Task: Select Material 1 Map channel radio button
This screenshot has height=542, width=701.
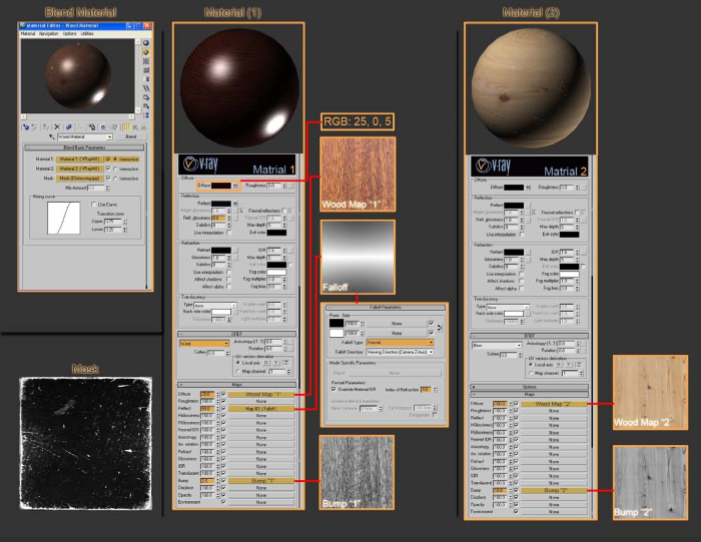Action: [x=238, y=372]
